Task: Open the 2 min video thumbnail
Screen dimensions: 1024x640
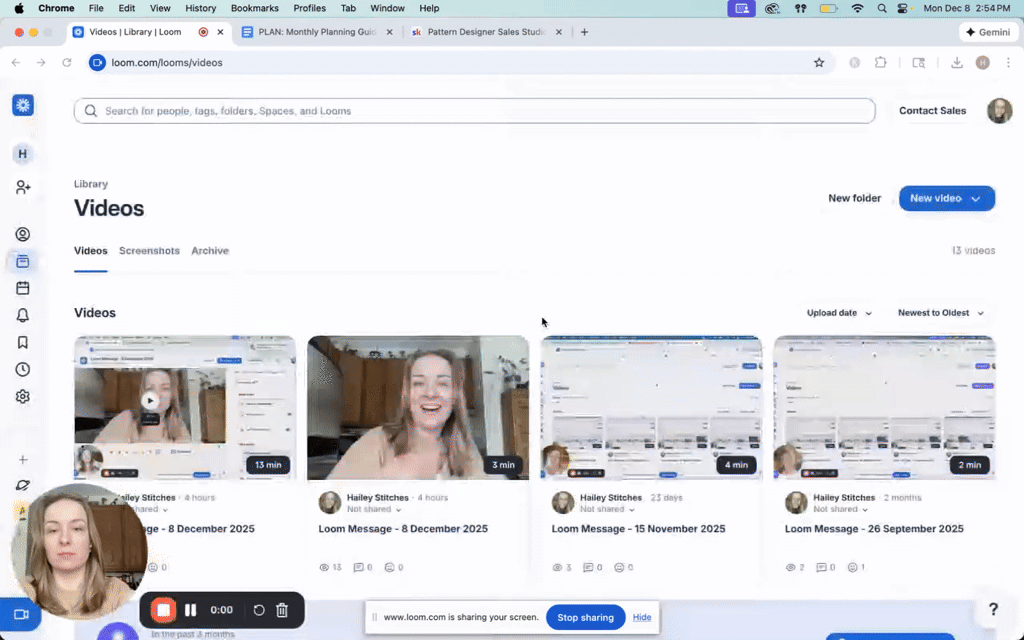Action: tap(884, 408)
